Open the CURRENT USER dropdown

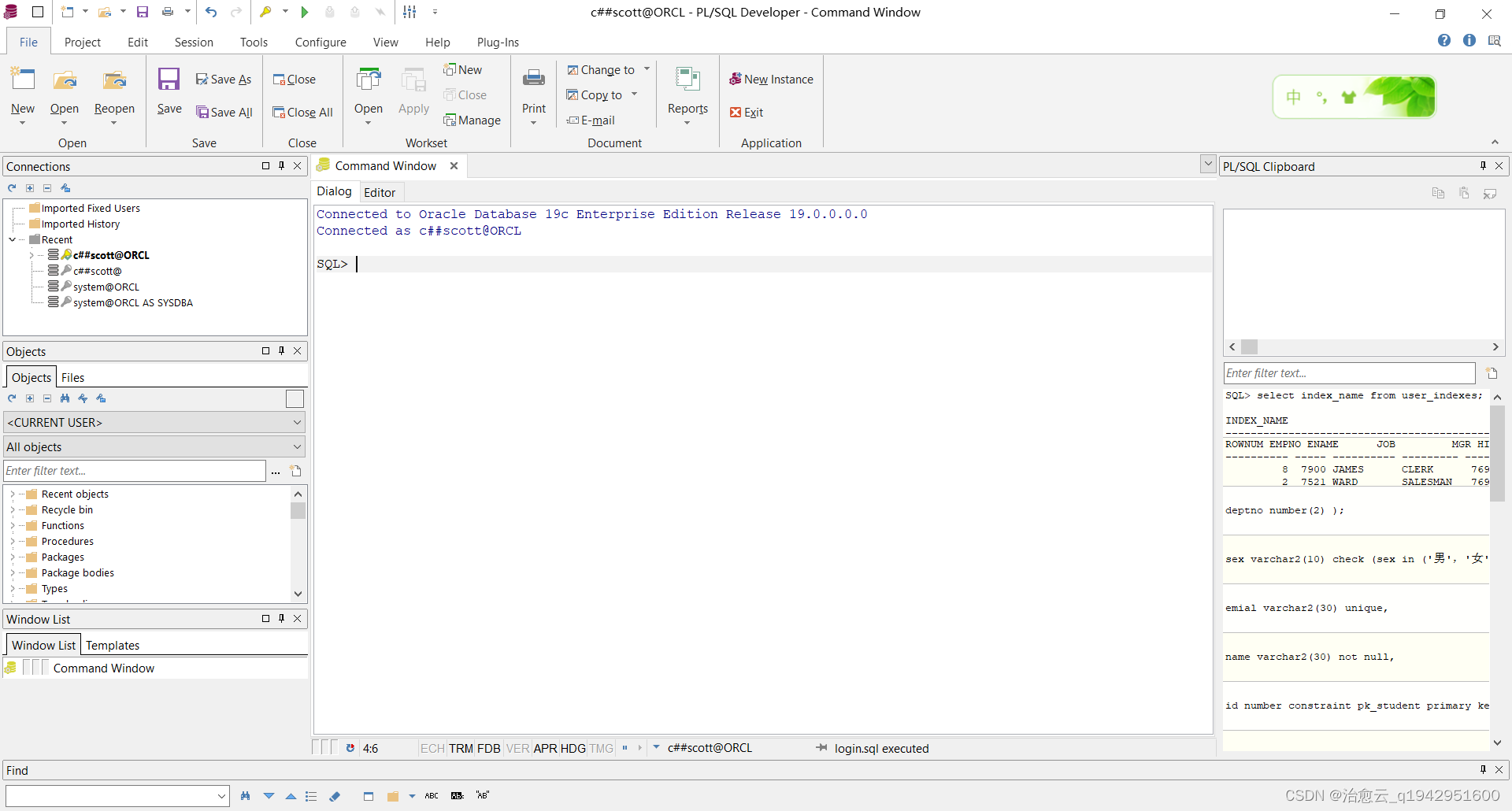154,422
